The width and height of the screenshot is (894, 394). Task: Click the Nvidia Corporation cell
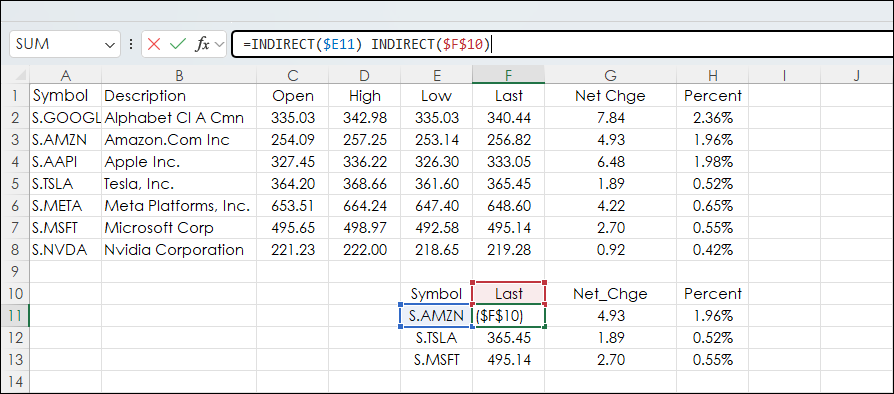[179, 250]
